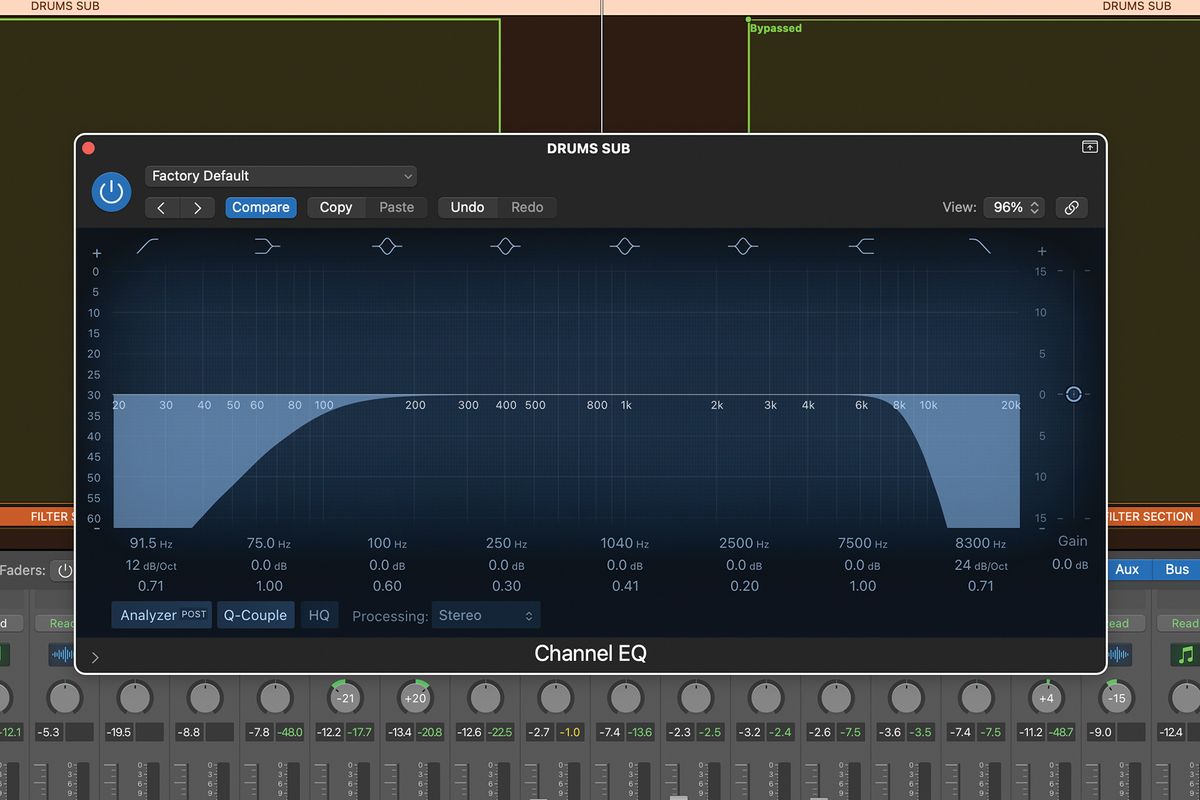Toggle the Q-Couple option
Viewport: 1200px width, 800px height.
(255, 615)
